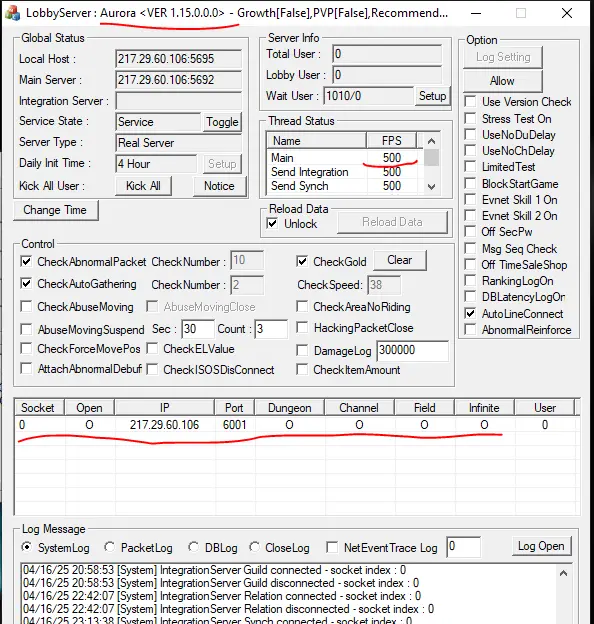Select the 217.29.60.106 IP cell in socket table
This screenshot has width=594, height=624.
coord(164,425)
